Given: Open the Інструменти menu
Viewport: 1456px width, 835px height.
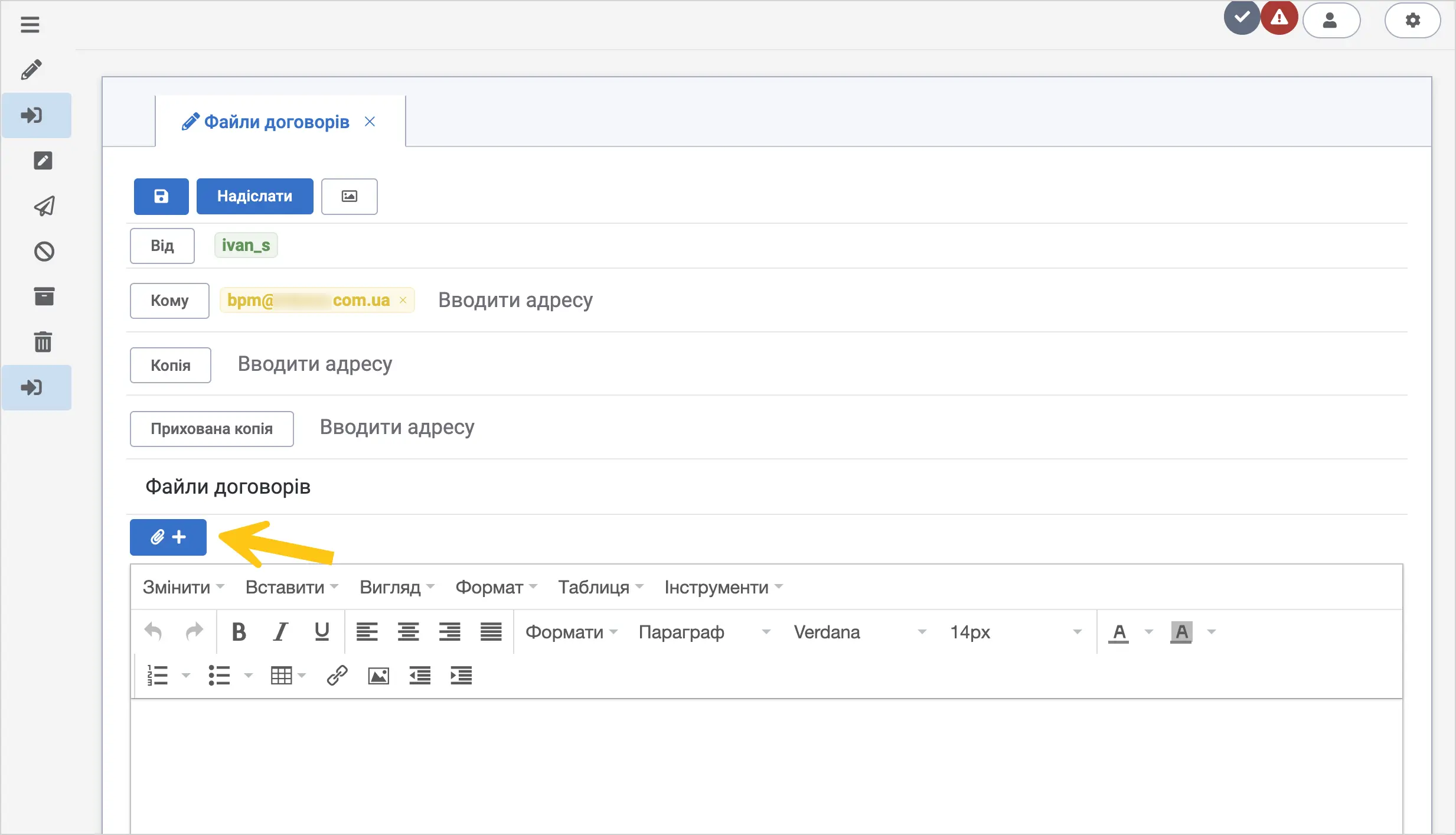Looking at the screenshot, I should click(724, 587).
